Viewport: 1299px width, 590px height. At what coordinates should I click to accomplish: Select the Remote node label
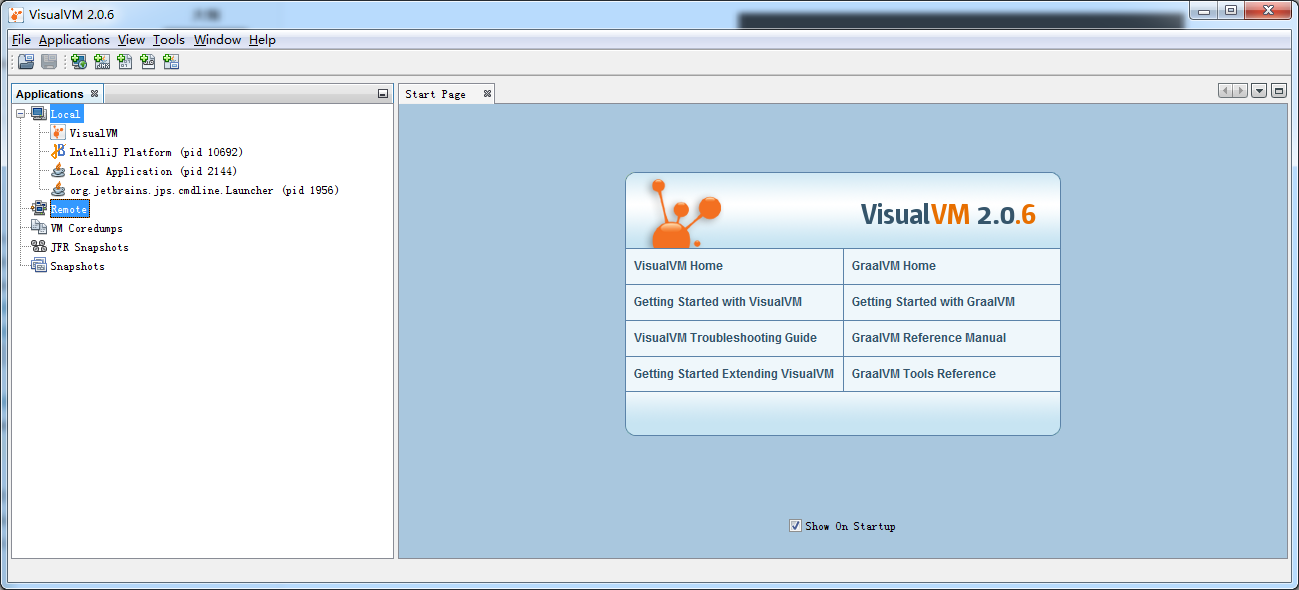coord(69,209)
